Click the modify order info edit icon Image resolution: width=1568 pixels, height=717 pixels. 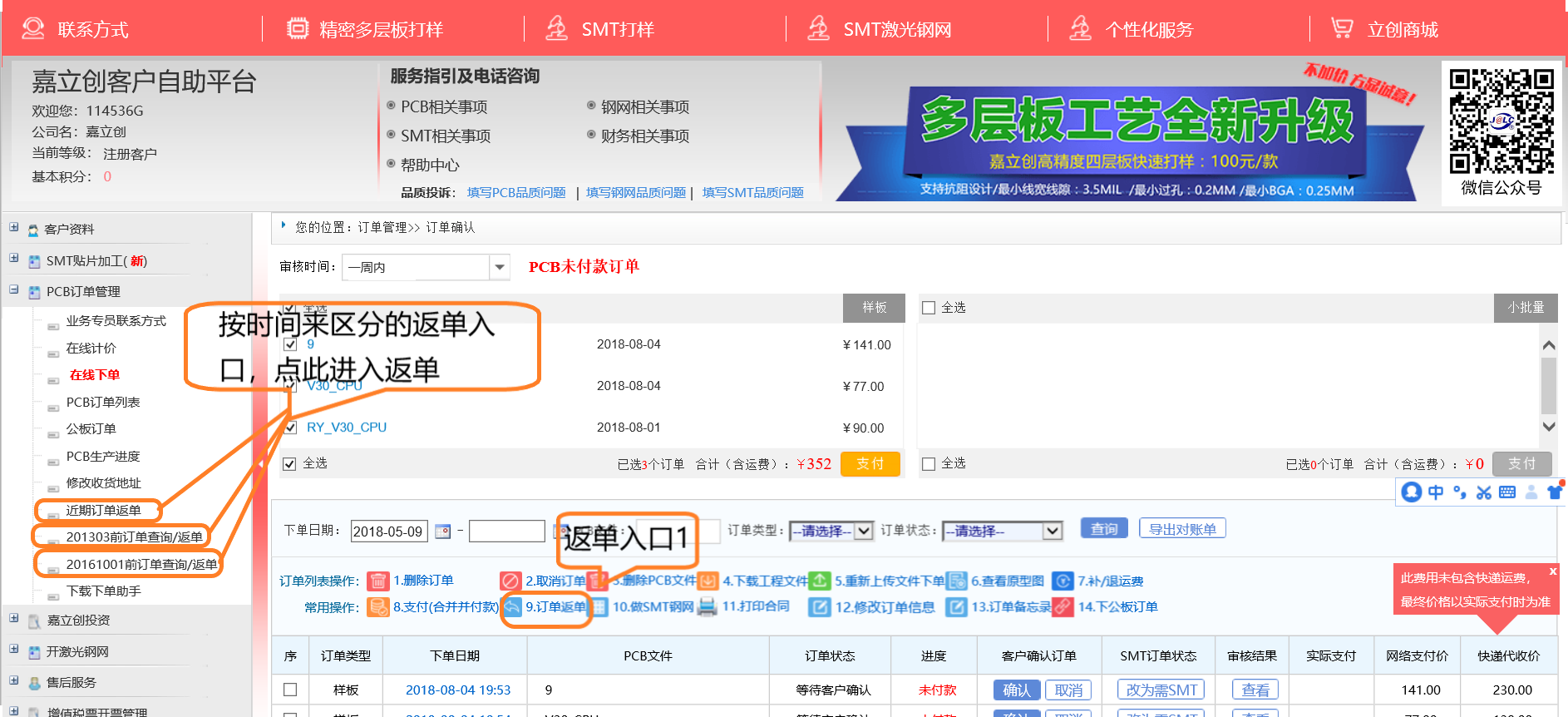tap(820, 606)
